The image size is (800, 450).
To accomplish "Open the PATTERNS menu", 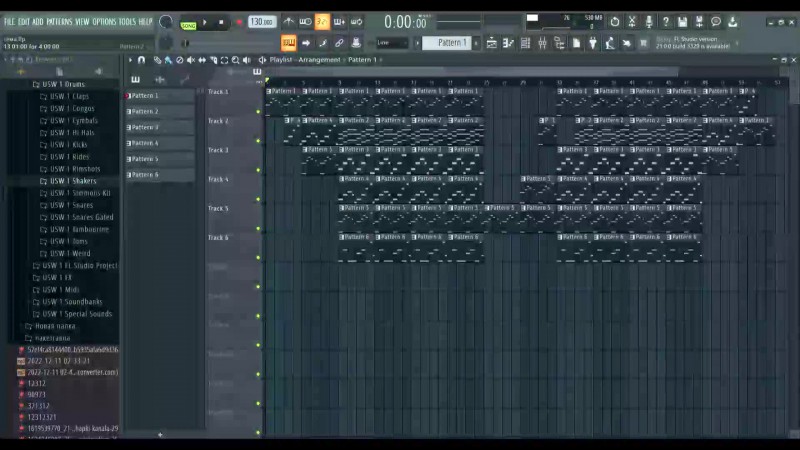I will point(59,22).
